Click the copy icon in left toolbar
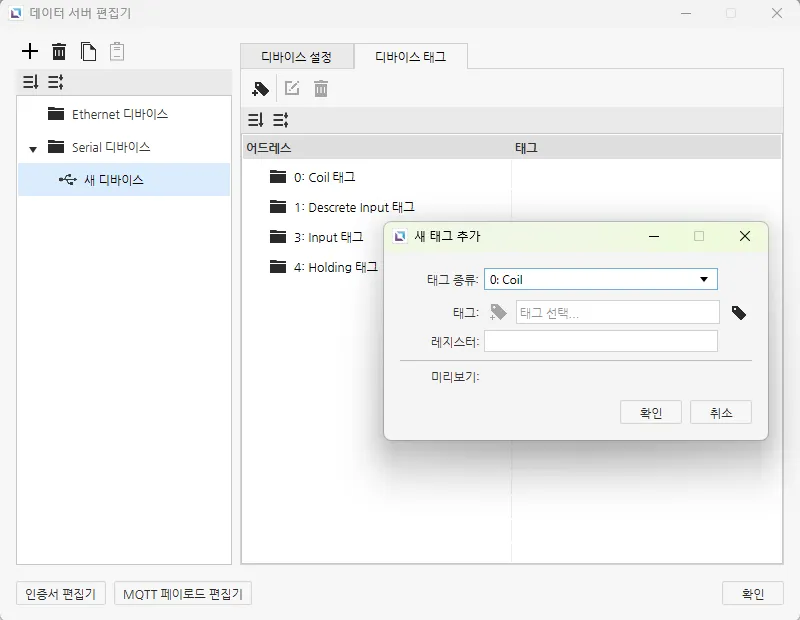 click(x=88, y=51)
